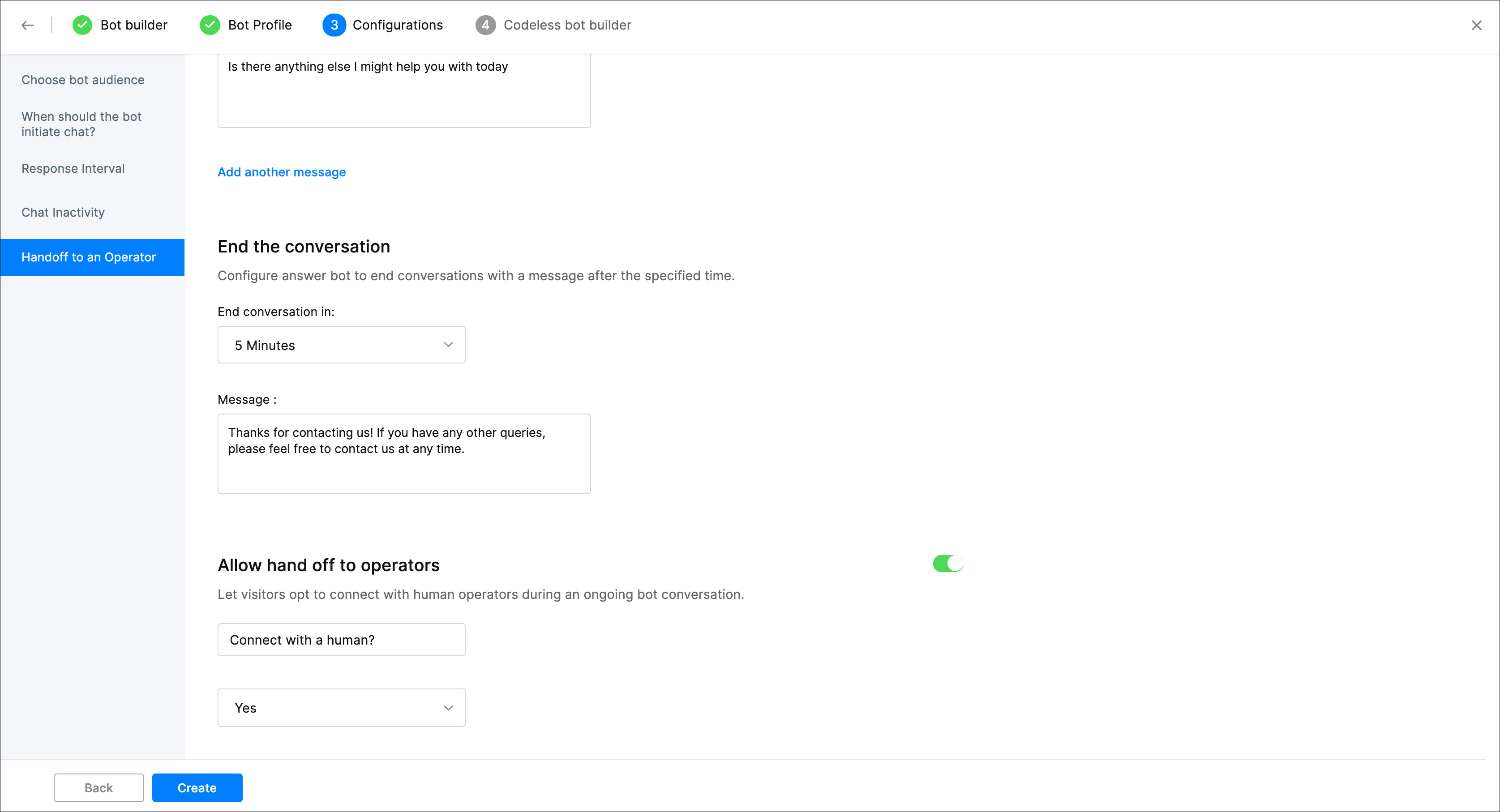Image resolution: width=1500 pixels, height=812 pixels.
Task: Select Handoff to an Operator section
Action: tap(93, 257)
